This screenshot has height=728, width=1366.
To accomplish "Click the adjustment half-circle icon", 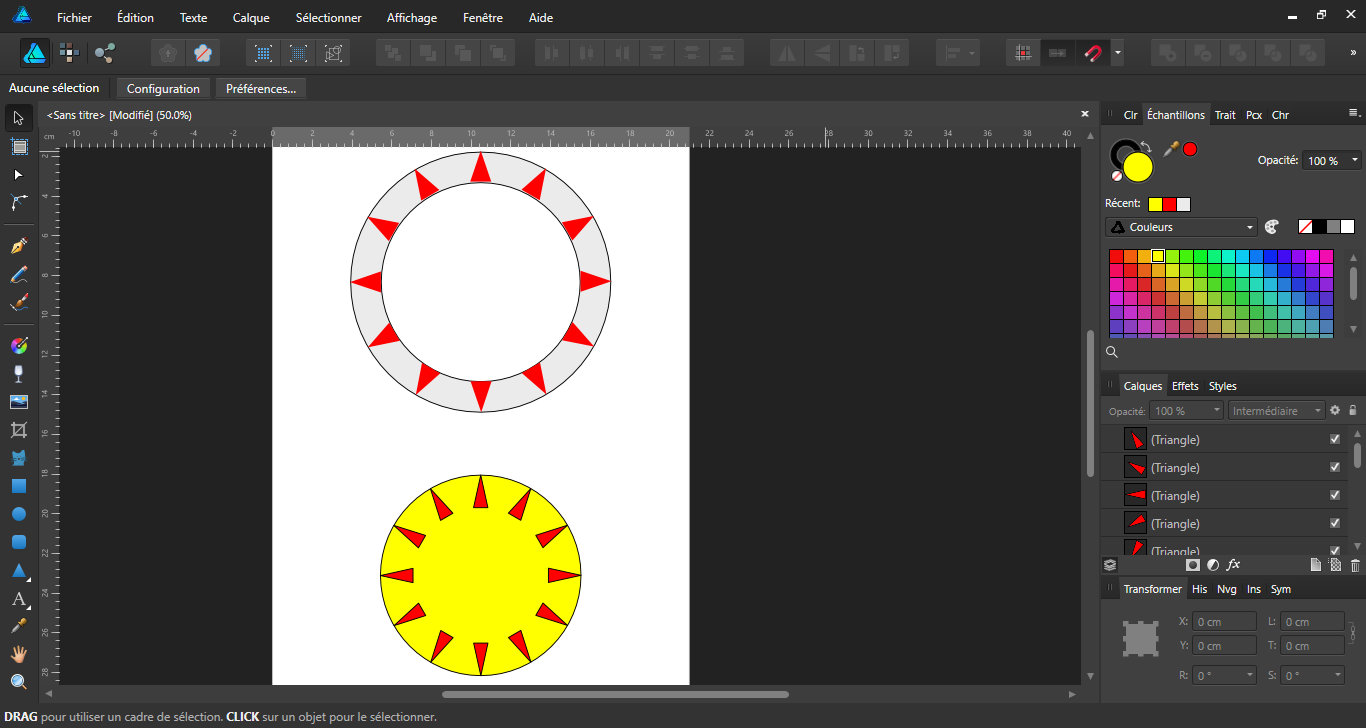I will click(1213, 565).
